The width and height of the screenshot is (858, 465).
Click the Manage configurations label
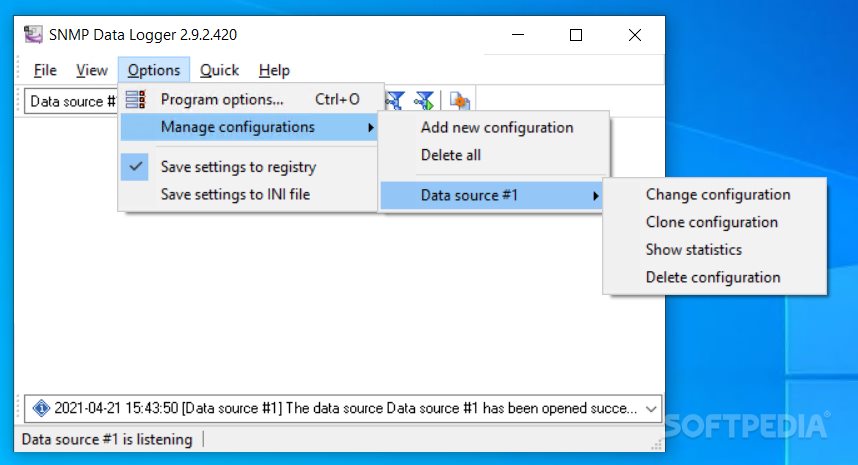point(237,127)
